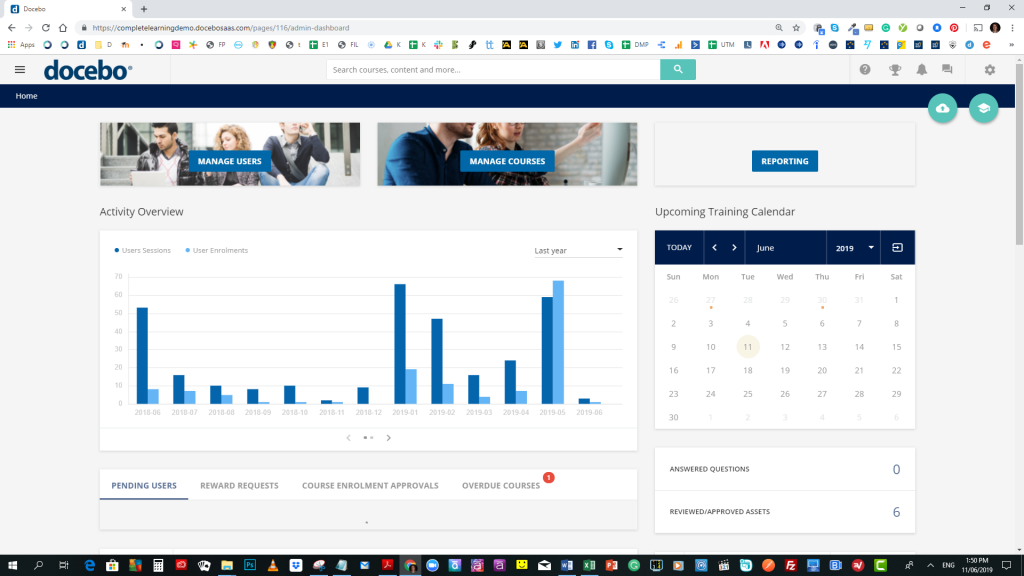Open the messages chat icon

946,70
